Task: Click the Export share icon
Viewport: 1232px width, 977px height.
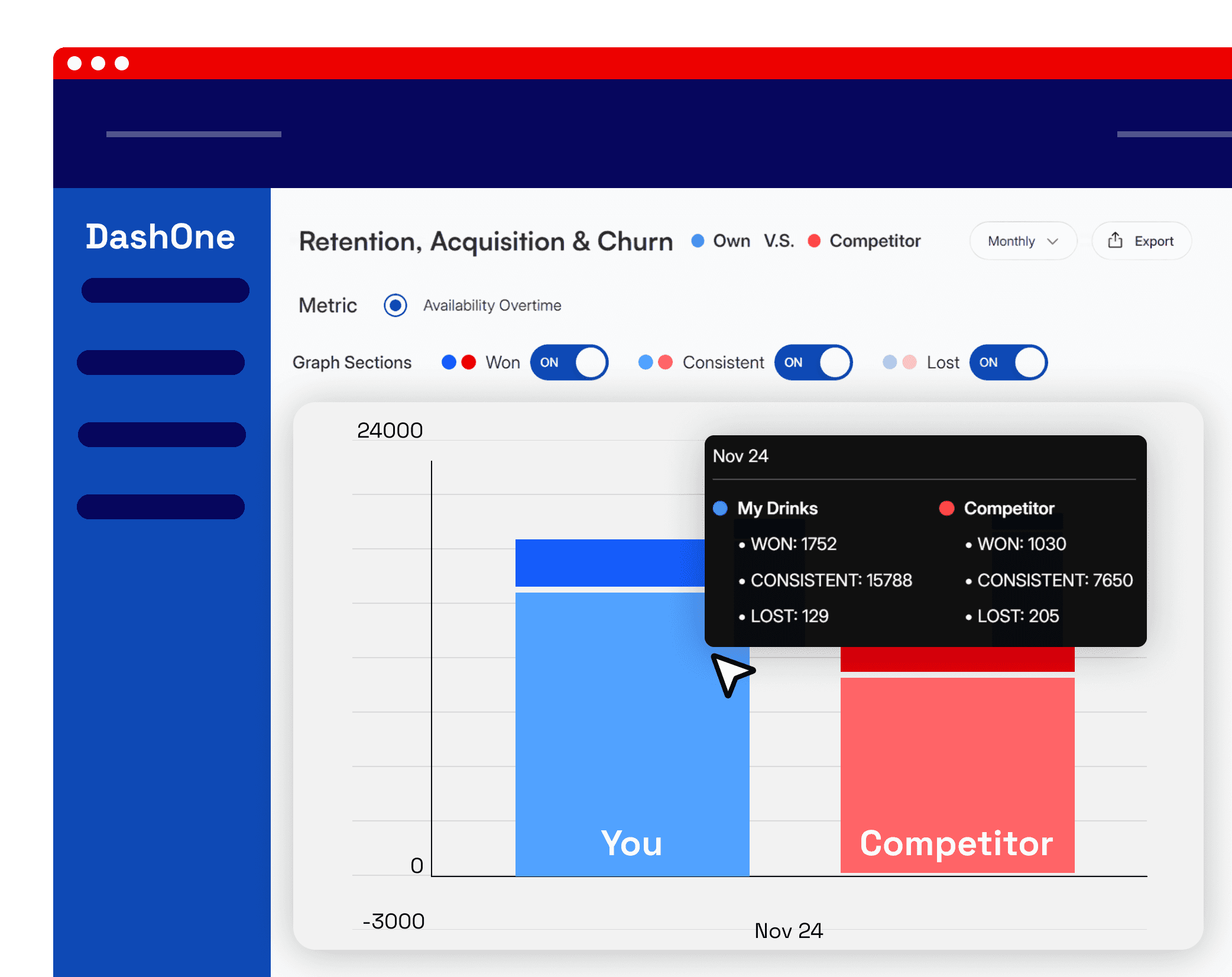Action: (x=1115, y=240)
